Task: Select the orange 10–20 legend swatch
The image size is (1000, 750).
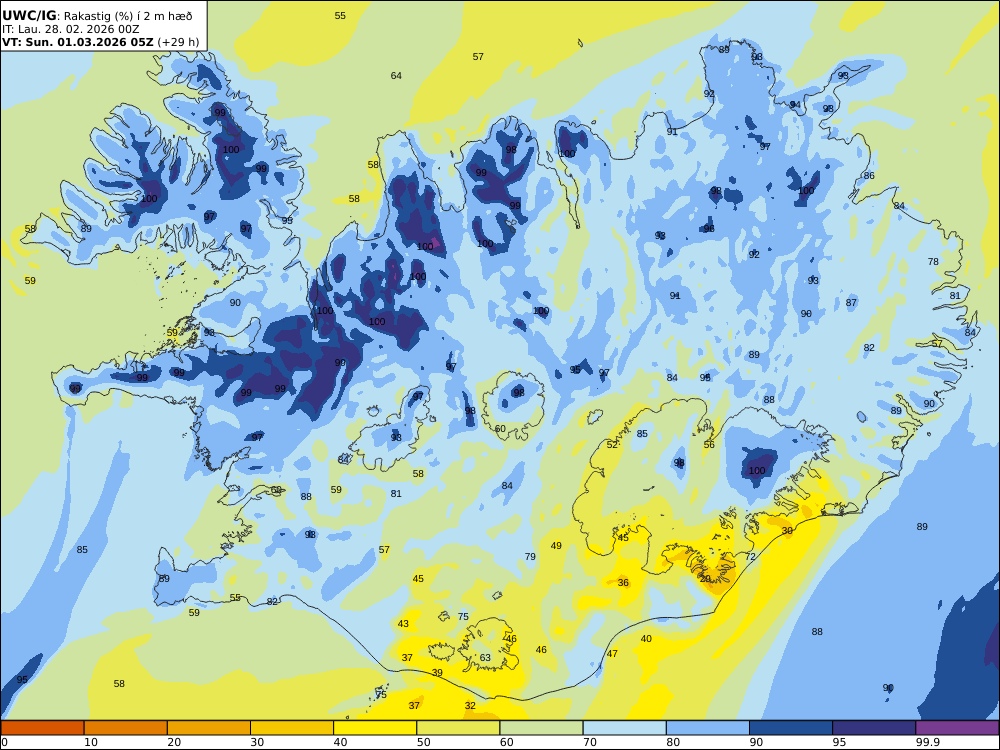Action: click(126, 728)
